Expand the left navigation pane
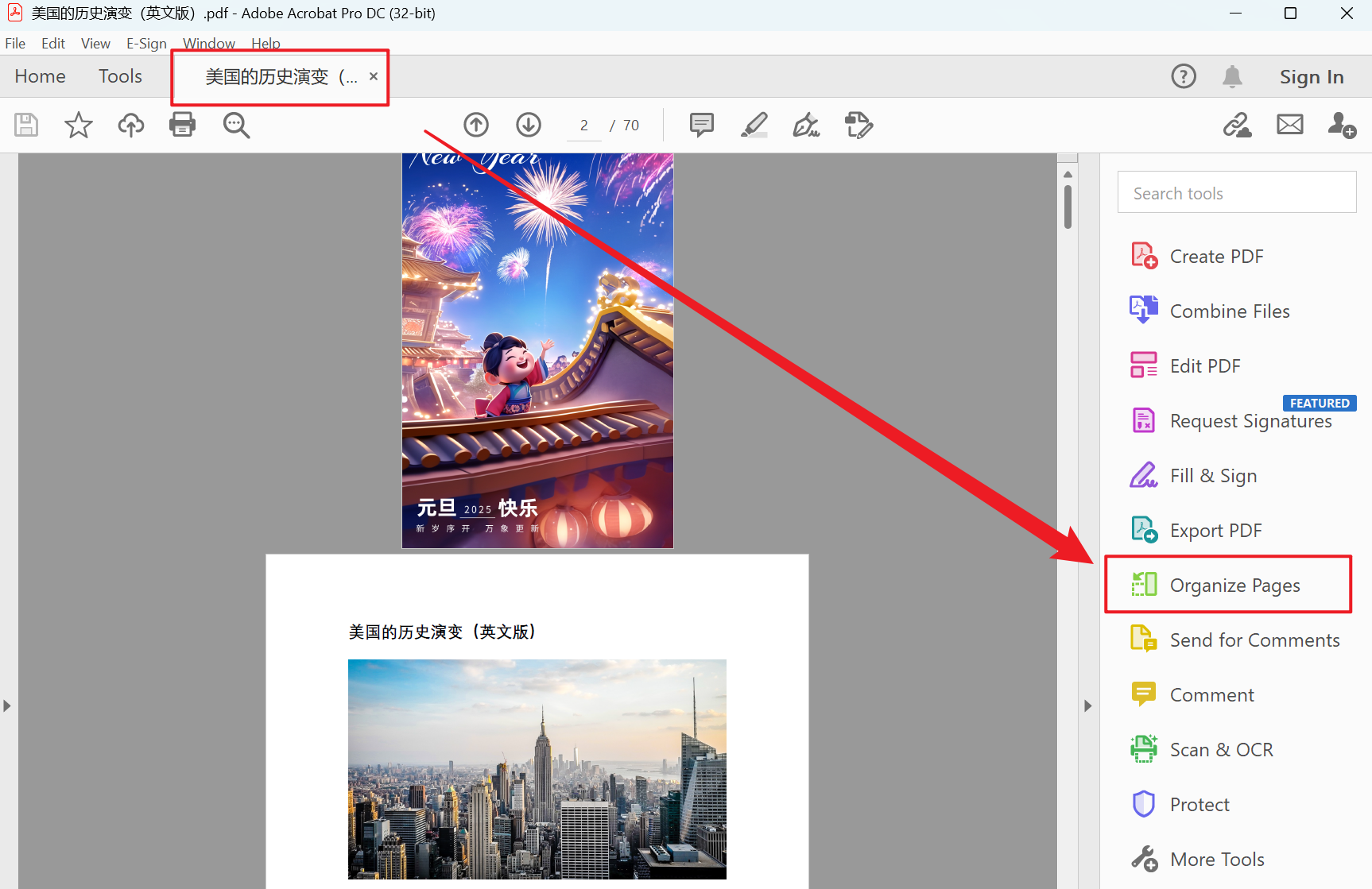 [x=6, y=705]
